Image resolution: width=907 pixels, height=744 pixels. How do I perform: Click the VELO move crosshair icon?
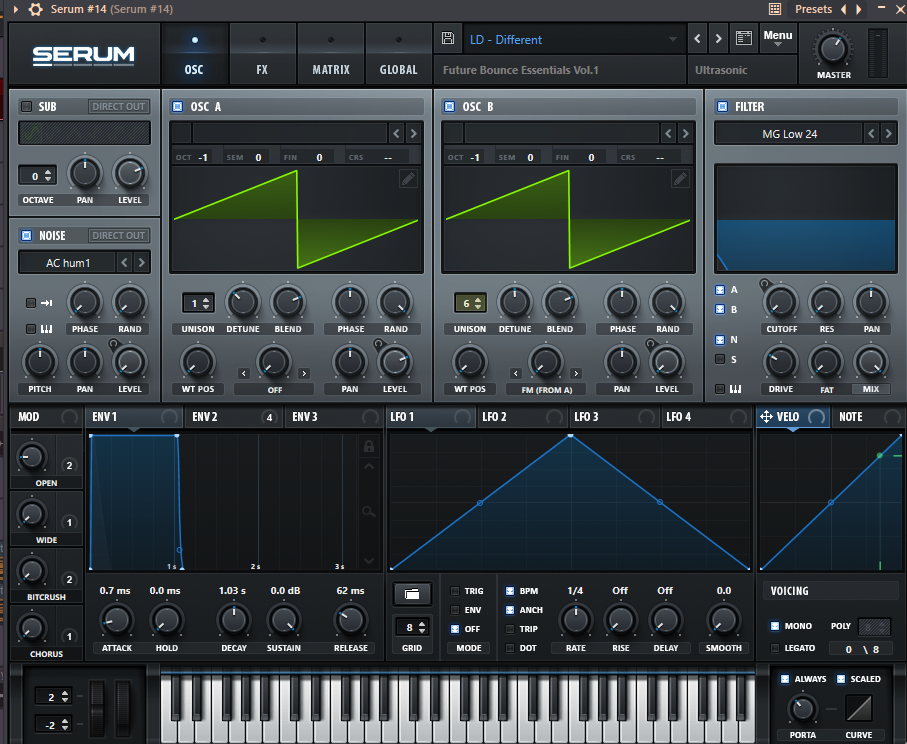pyautogui.click(x=766, y=417)
